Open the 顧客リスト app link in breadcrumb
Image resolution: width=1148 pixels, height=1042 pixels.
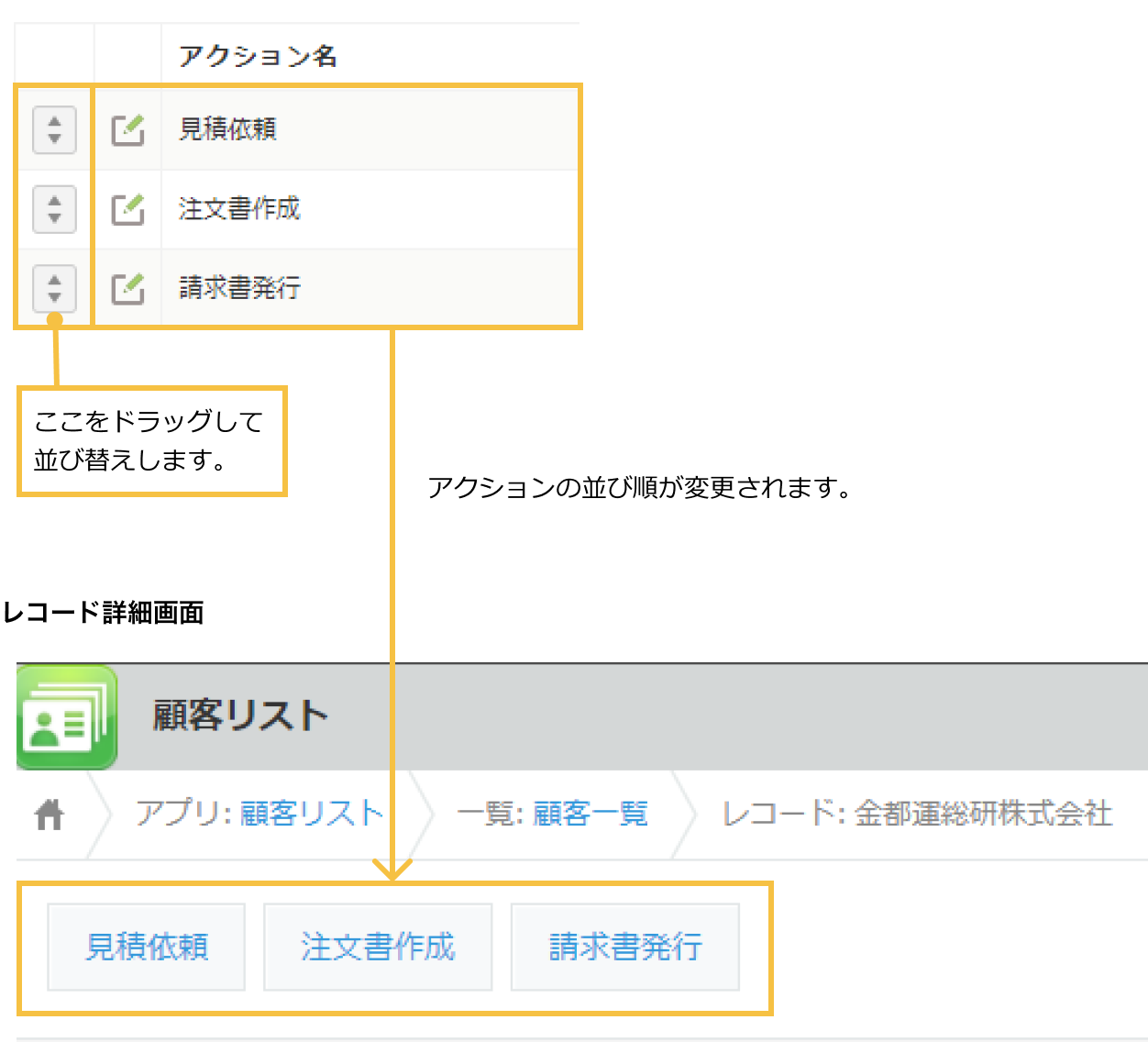coord(312,813)
